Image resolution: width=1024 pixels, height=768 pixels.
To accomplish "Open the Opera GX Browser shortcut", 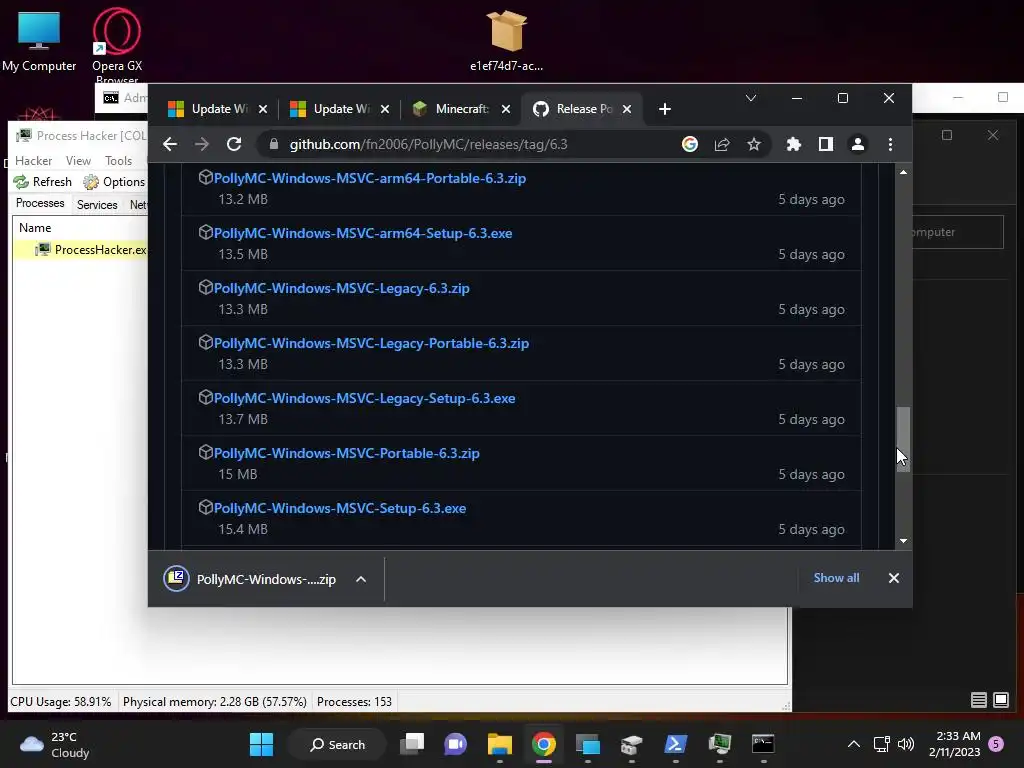I will [117, 46].
